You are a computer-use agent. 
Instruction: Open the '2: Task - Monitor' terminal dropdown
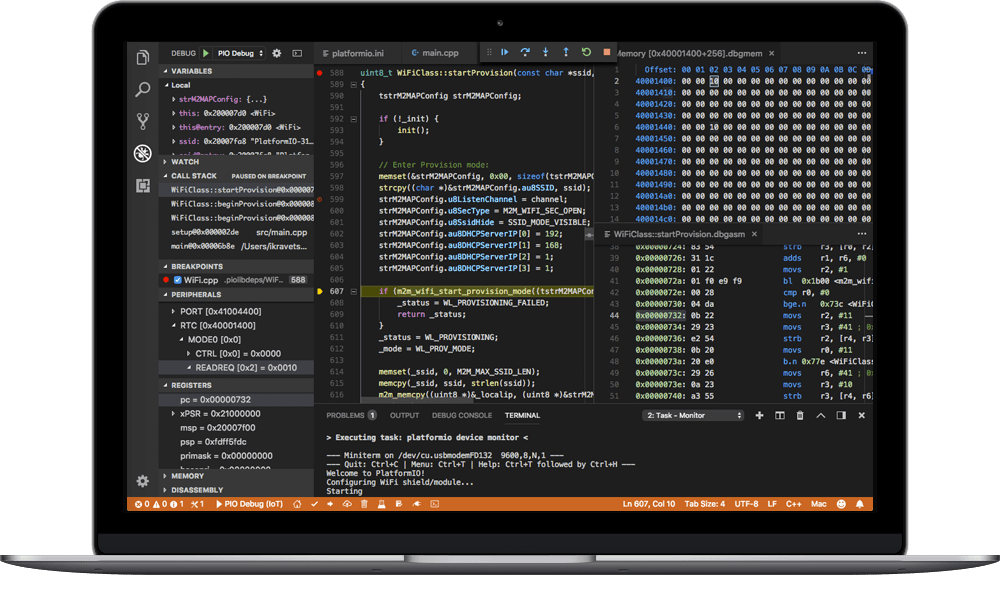[x=693, y=416]
